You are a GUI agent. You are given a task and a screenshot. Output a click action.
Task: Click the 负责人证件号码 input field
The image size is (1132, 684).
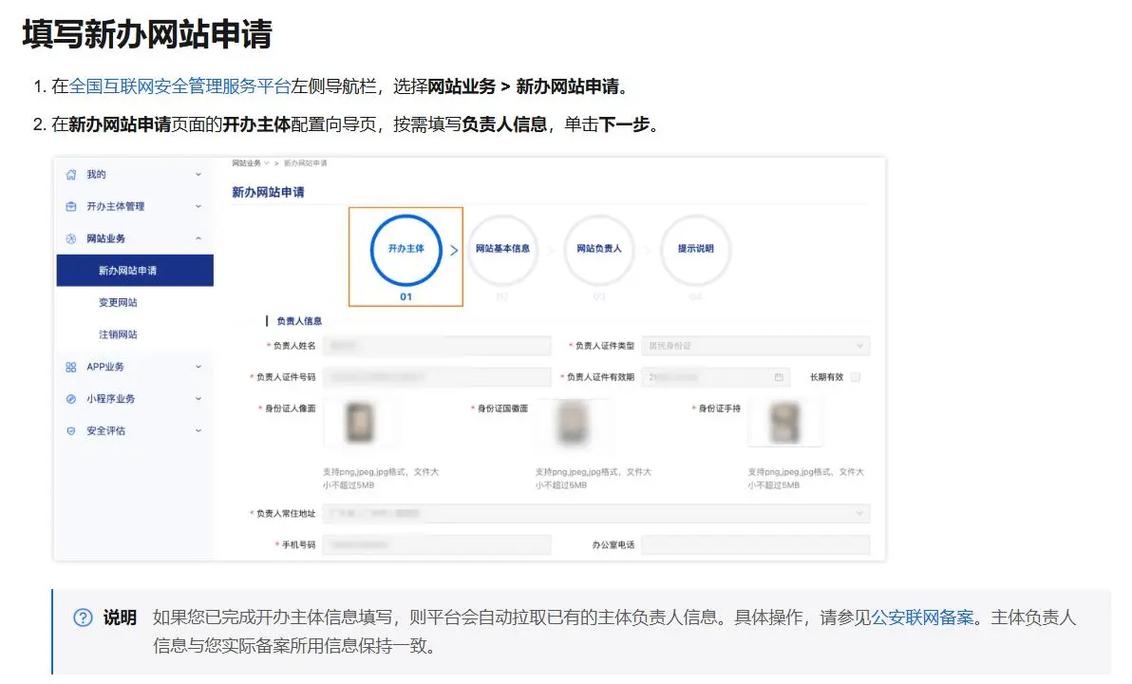point(437,377)
